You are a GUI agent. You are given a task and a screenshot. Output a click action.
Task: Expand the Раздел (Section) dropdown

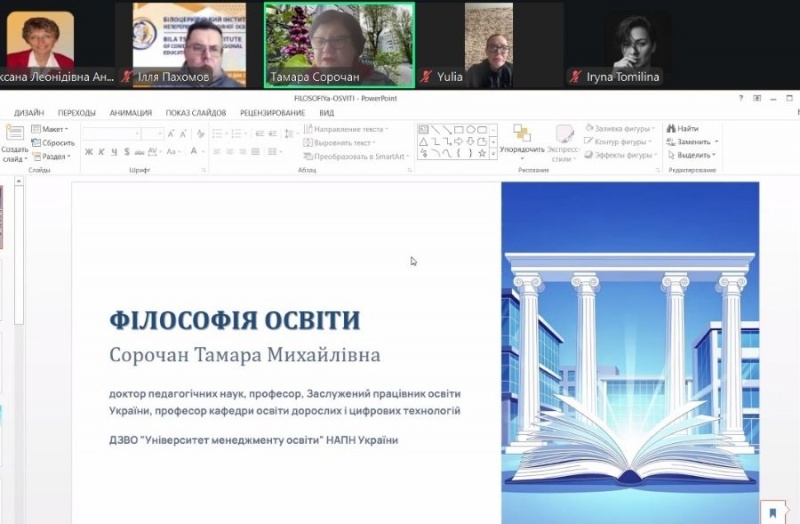click(51, 156)
